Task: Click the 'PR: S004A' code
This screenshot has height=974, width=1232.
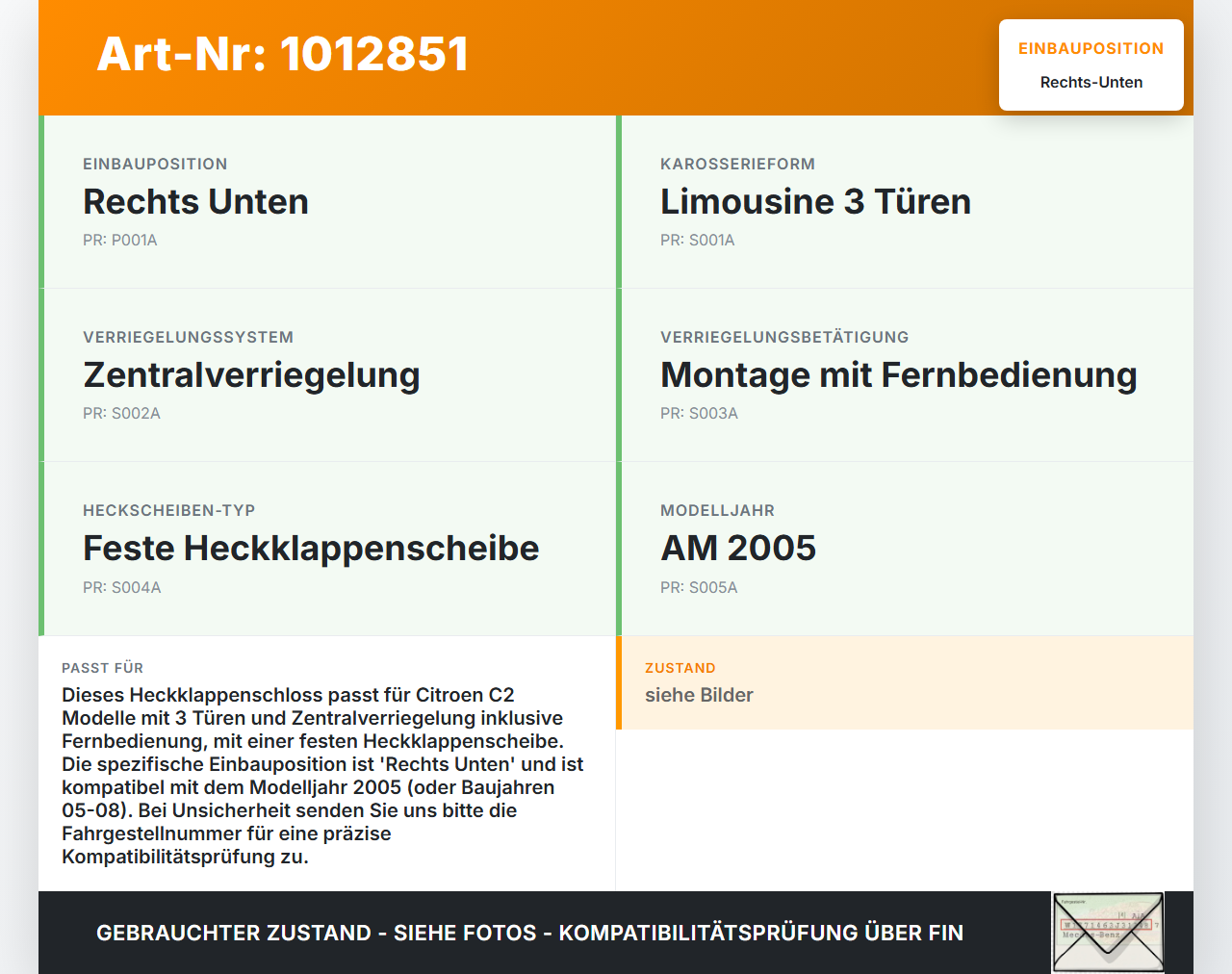Action: point(121,588)
